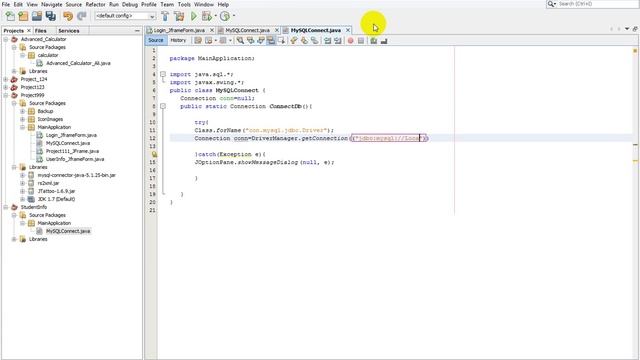Click the Stop Macro Recording icon

[x=361, y=40]
